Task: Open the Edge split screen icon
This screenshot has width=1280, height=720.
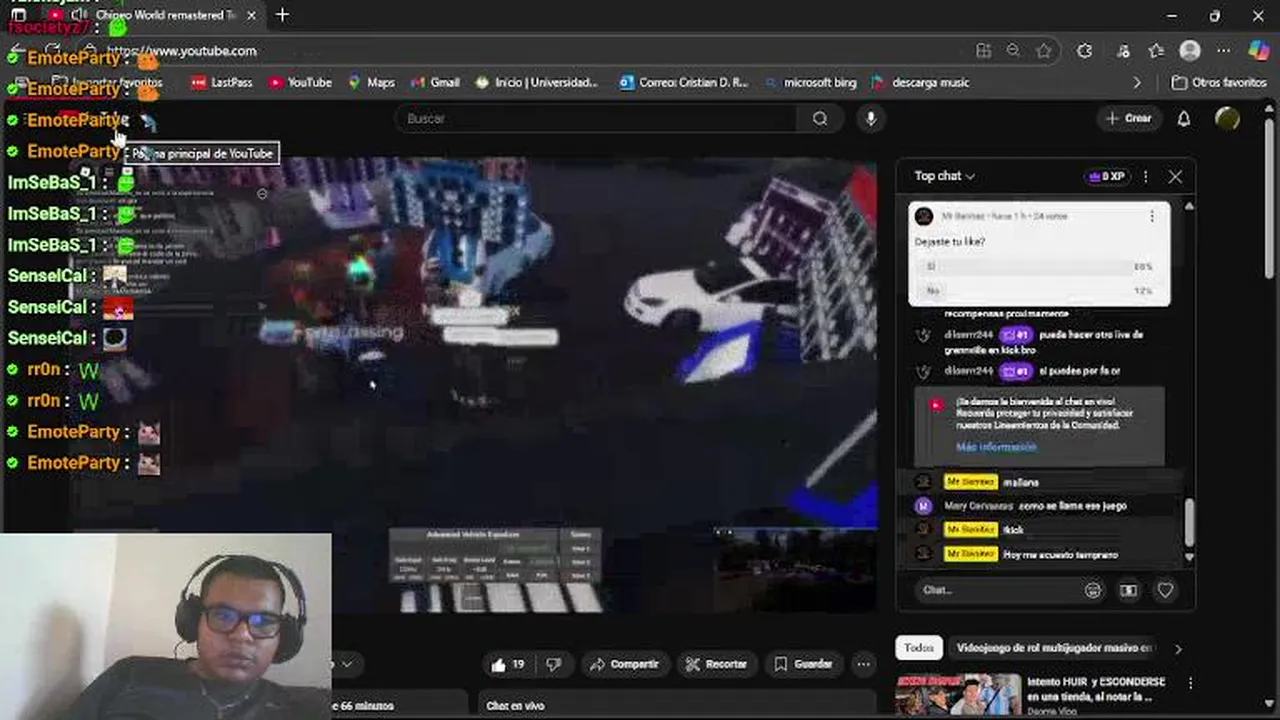Action: 984,51
